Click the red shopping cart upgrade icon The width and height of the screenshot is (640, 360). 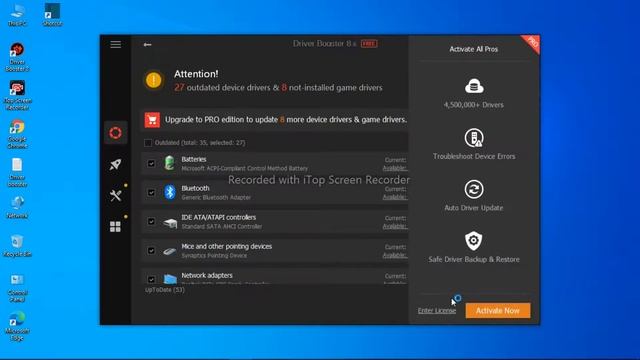[152, 120]
